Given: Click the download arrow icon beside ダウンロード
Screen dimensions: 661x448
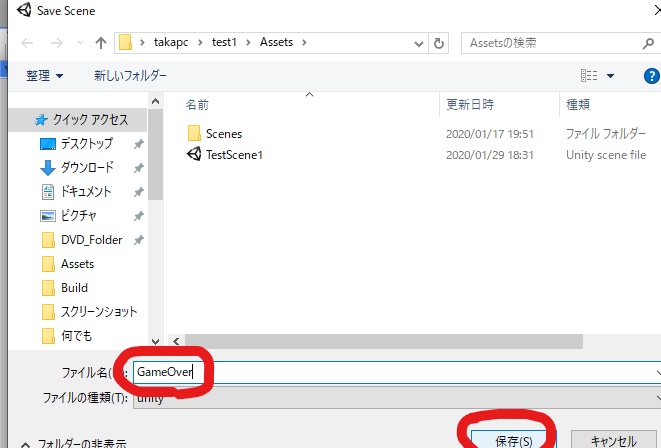Looking at the screenshot, I should [x=48, y=168].
